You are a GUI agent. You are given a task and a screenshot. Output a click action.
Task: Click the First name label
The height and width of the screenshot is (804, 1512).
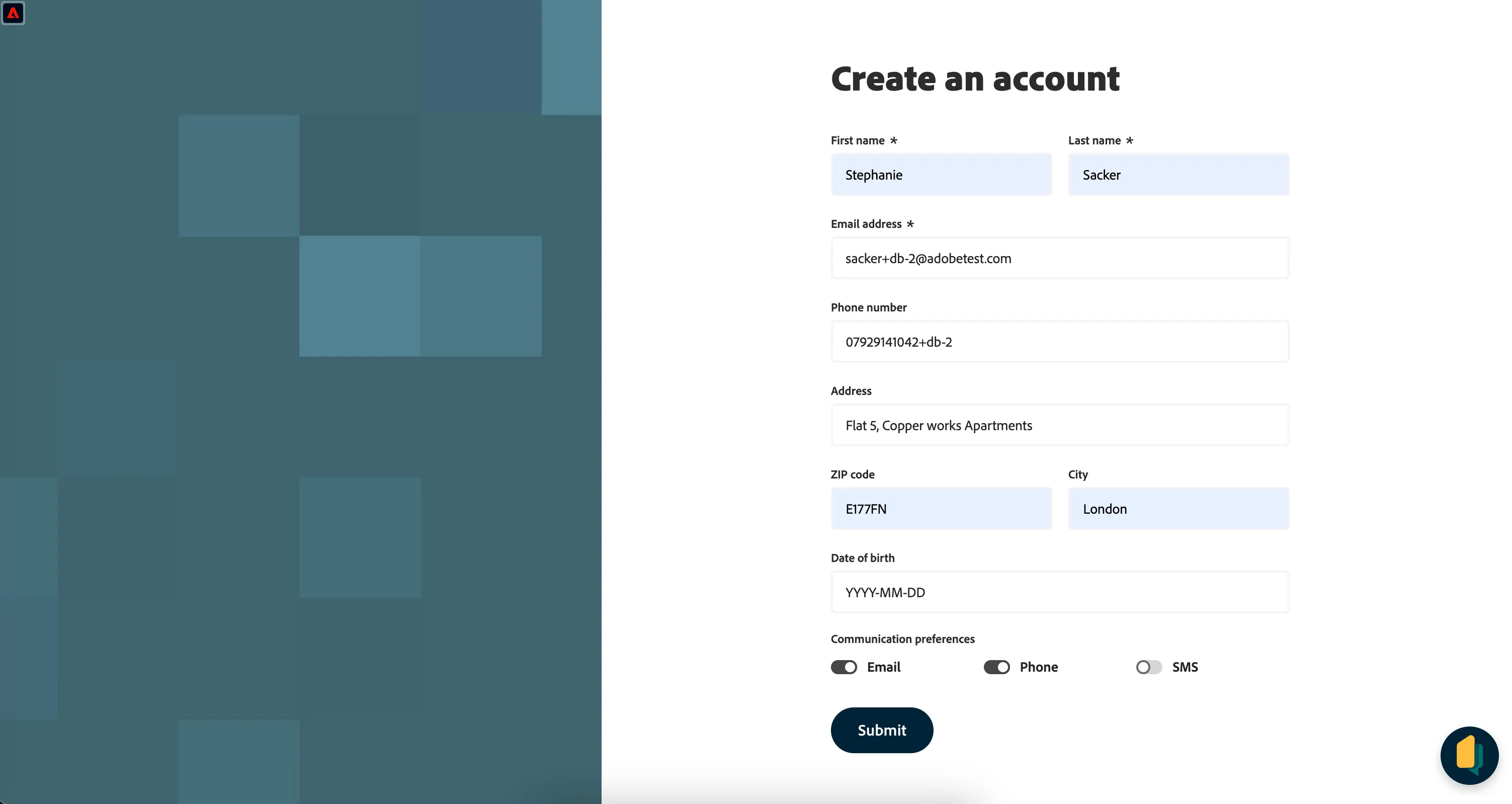pyautogui.click(x=858, y=140)
